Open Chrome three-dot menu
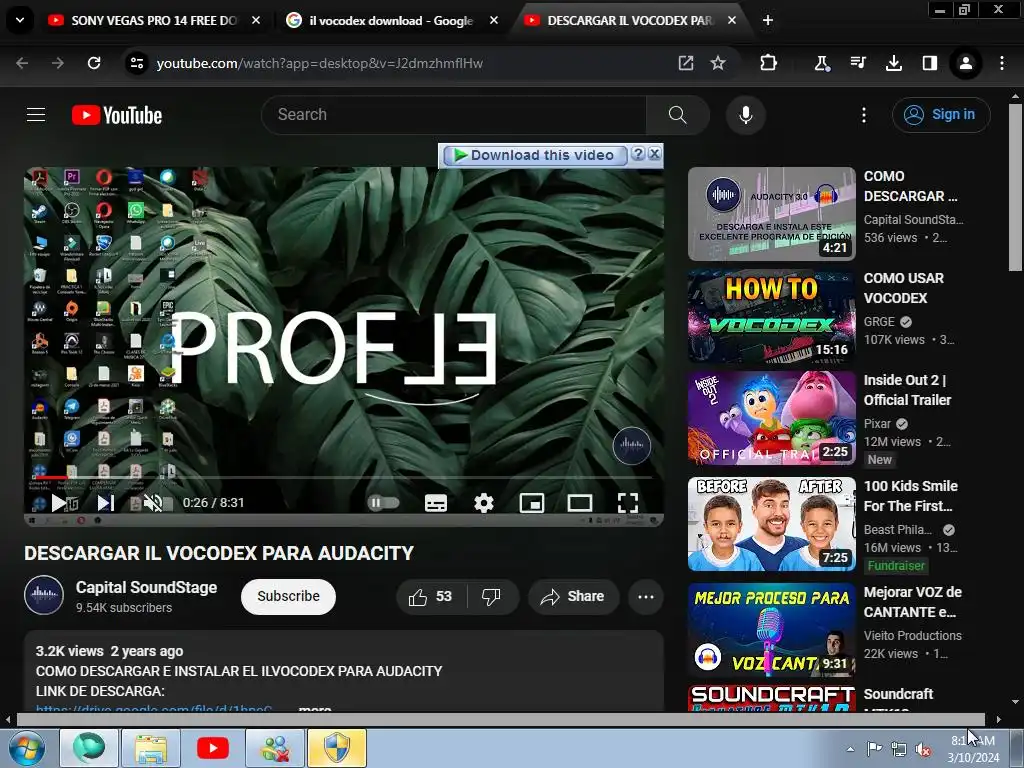Screen dimensions: 1024x768 point(1002,63)
